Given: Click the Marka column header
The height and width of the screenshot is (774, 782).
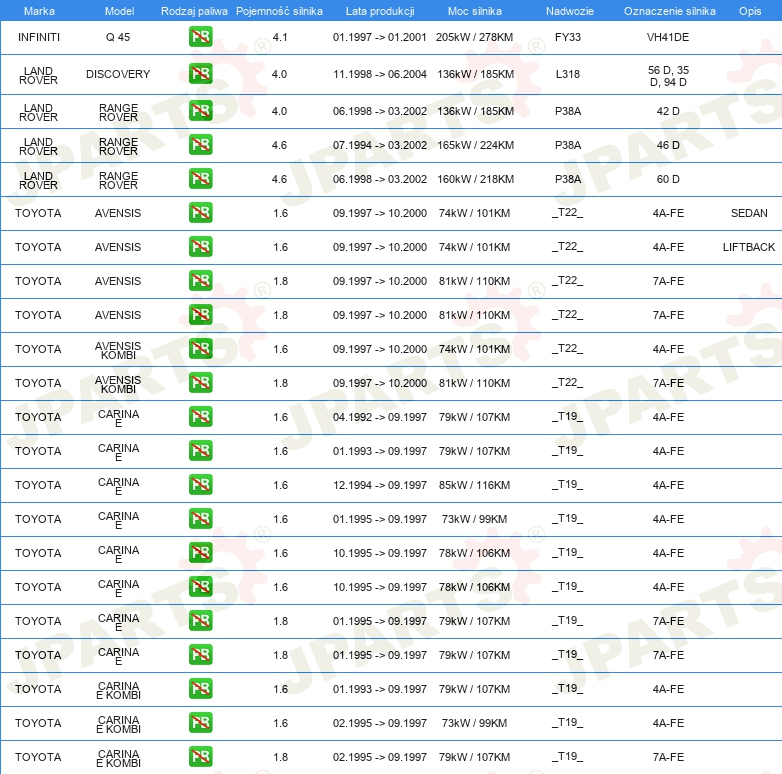Looking at the screenshot, I should pos(39,11).
